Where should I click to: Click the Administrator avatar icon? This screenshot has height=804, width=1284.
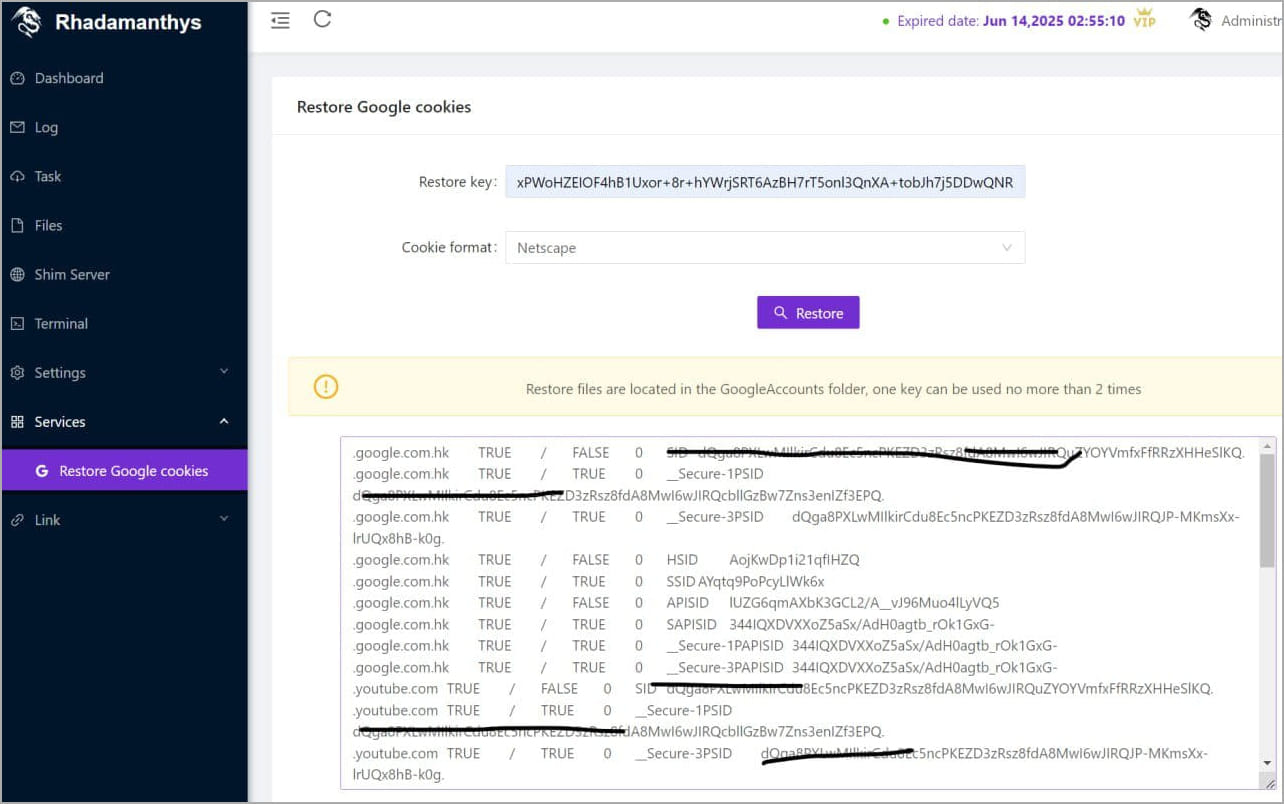1201,19
